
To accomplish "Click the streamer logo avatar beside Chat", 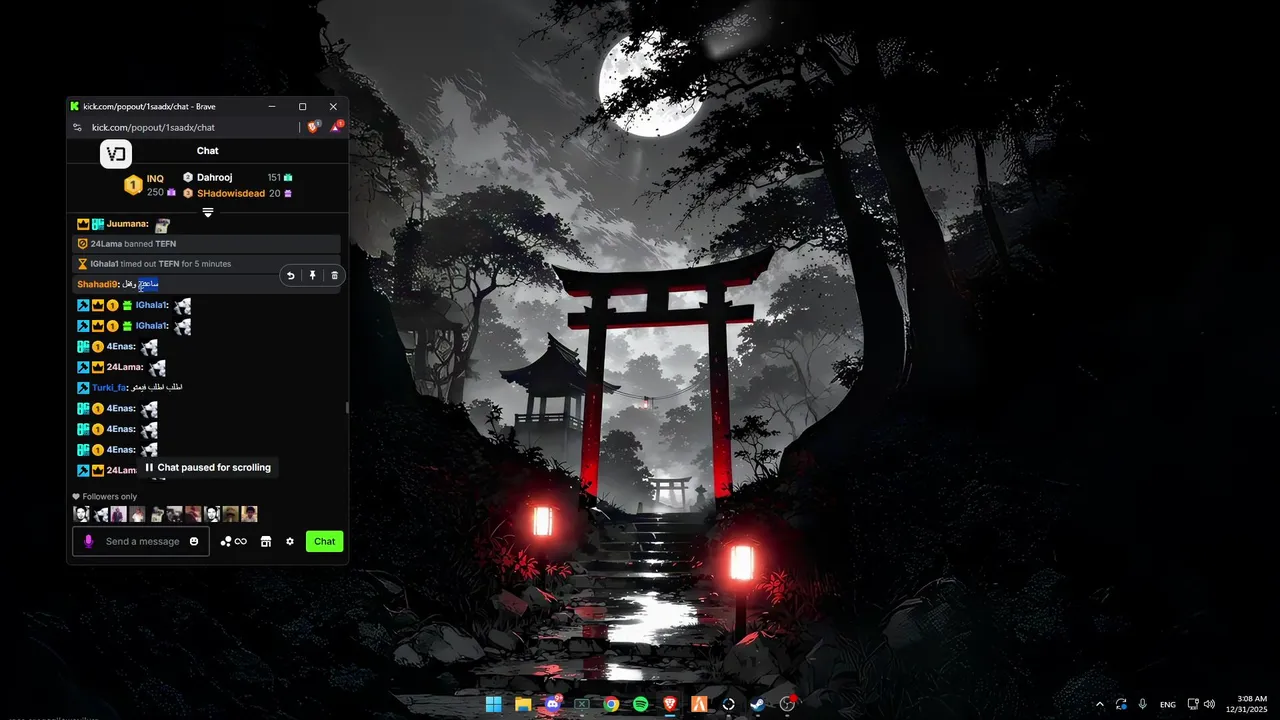I will 116,154.
